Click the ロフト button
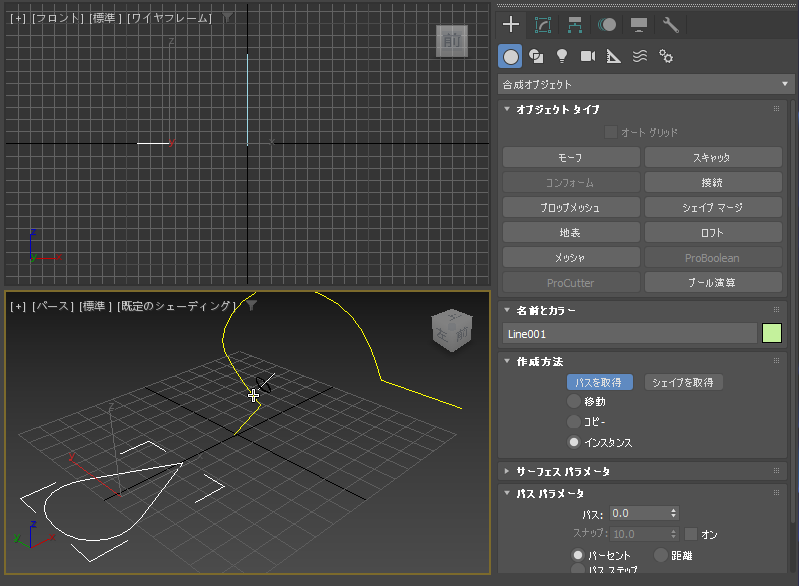 click(x=713, y=232)
